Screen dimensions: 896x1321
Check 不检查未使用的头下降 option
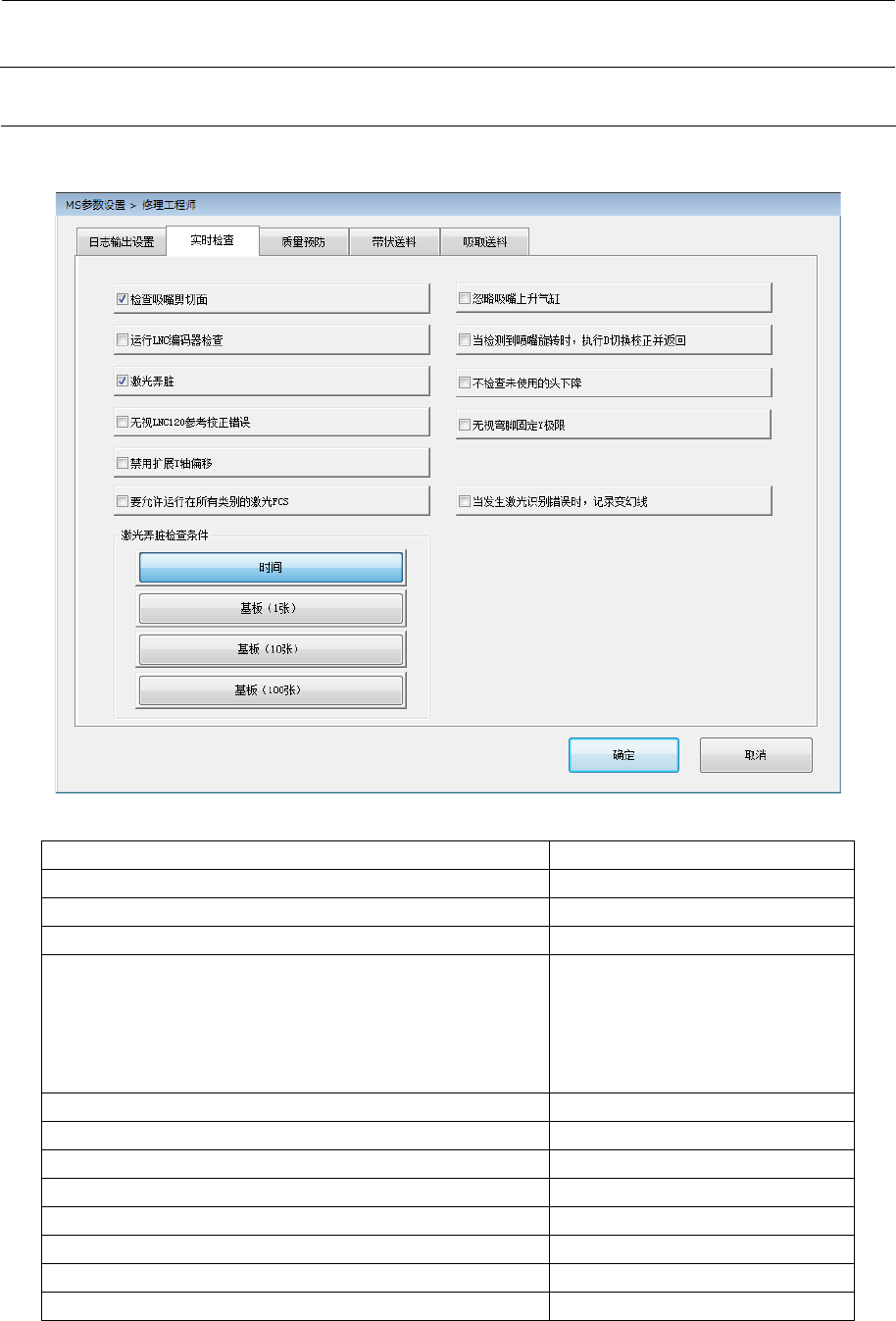[x=465, y=382]
